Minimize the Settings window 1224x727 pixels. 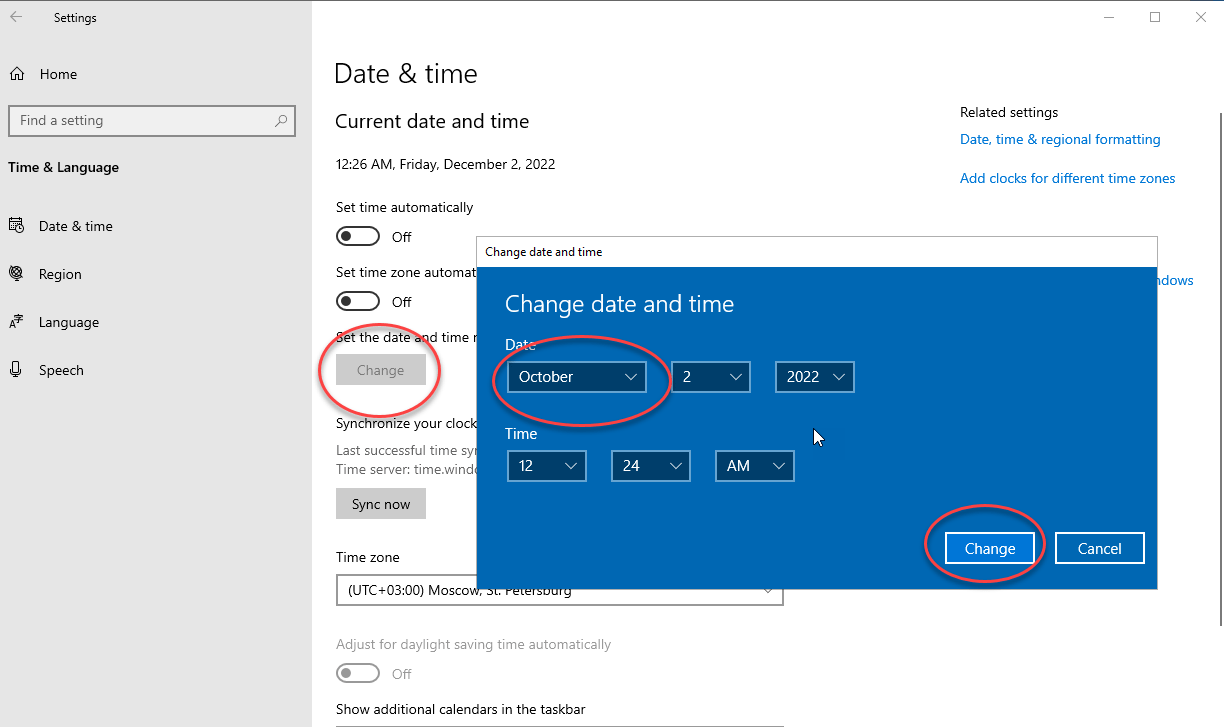(1109, 17)
